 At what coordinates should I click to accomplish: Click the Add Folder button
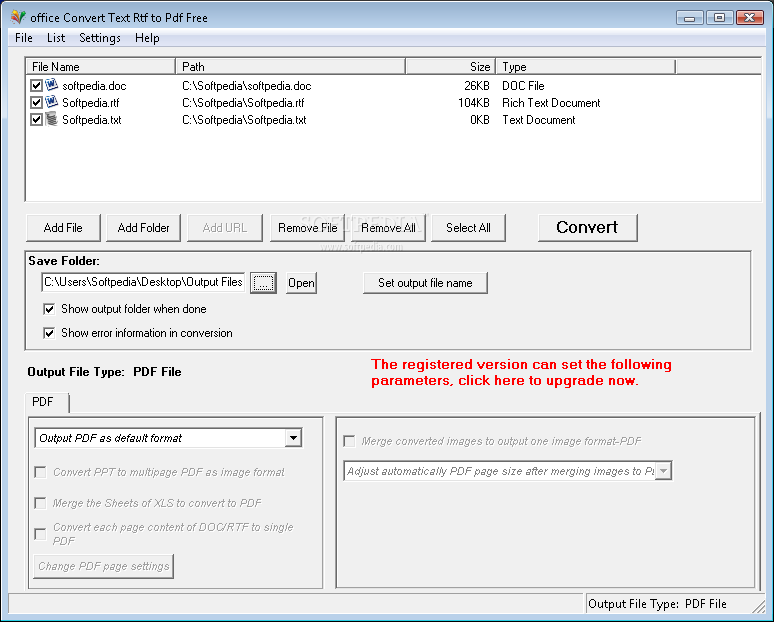coord(143,228)
